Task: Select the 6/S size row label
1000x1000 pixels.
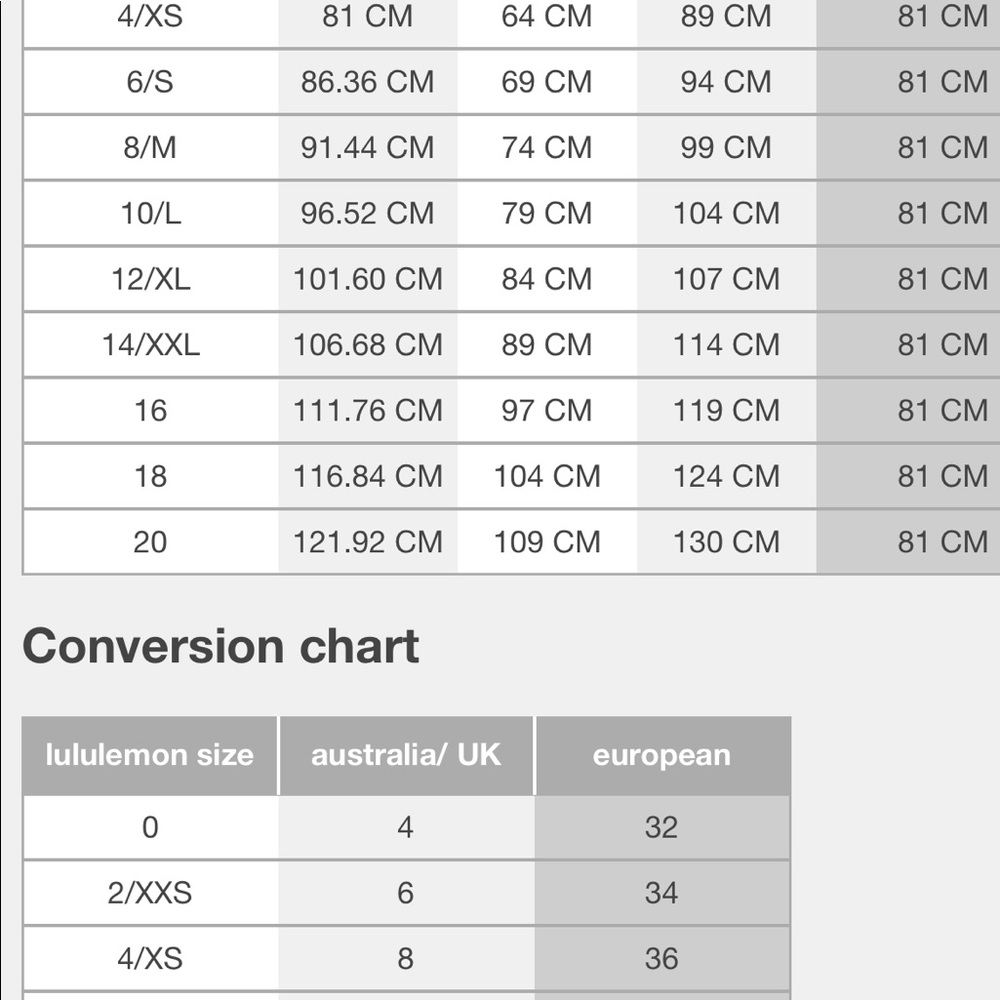Action: coord(150,82)
